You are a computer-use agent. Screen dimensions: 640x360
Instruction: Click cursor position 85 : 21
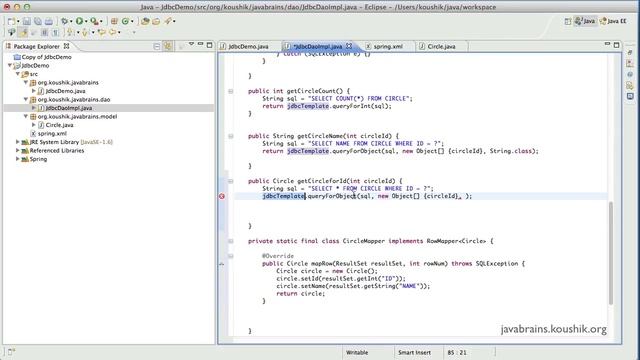[457, 352]
